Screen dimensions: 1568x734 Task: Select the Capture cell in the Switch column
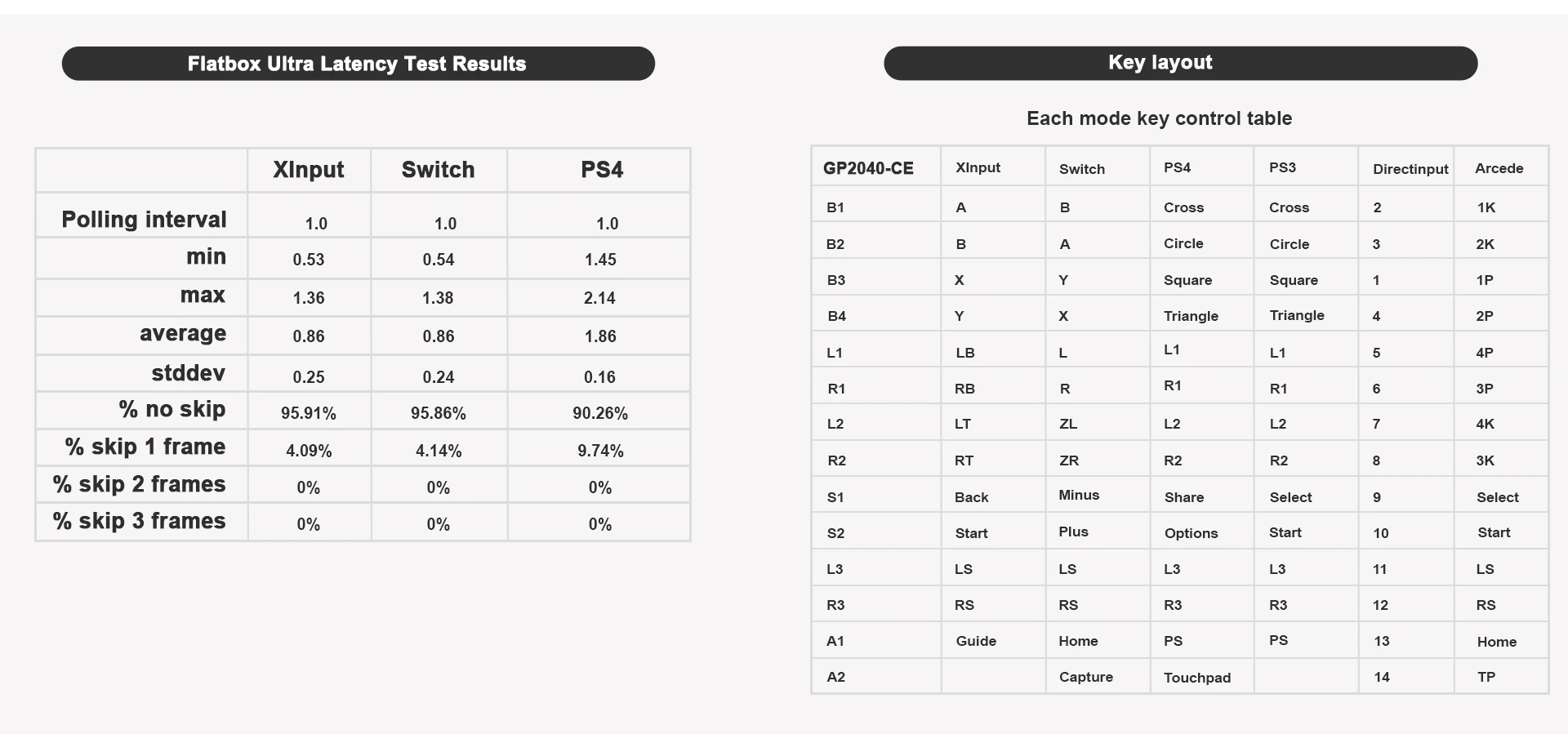pyautogui.click(x=1085, y=677)
